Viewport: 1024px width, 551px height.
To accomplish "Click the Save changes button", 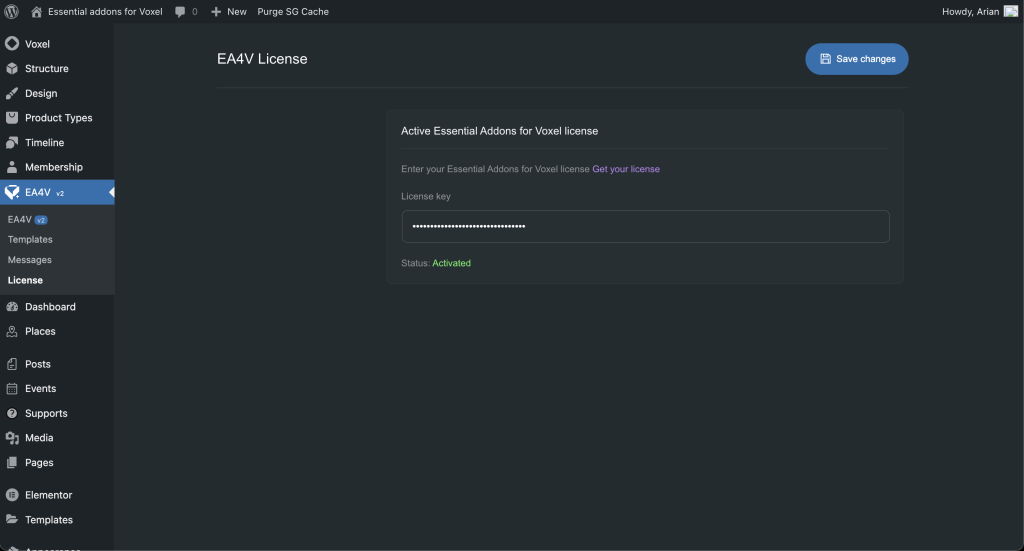I will pos(857,59).
